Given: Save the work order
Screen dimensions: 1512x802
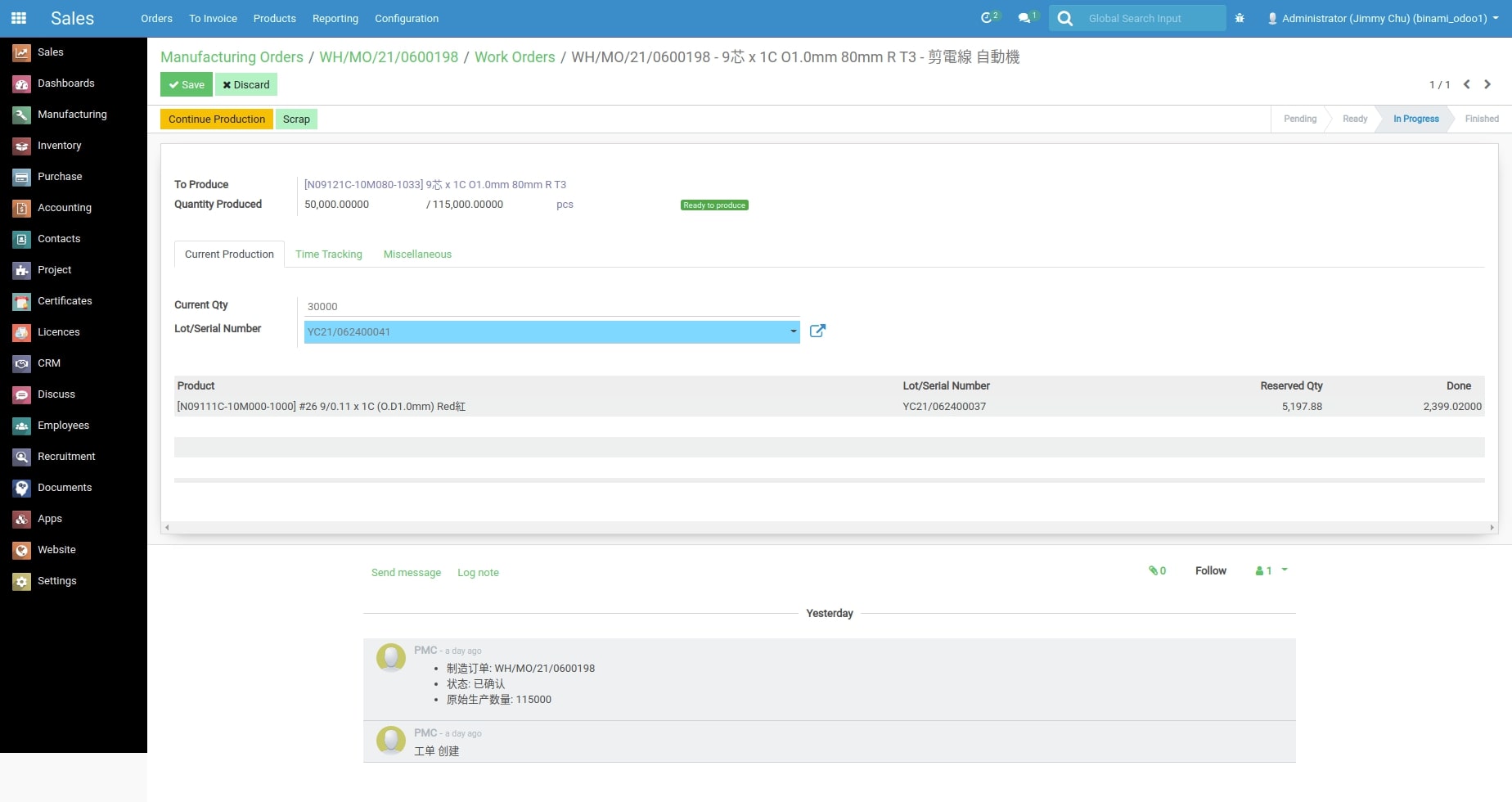Looking at the screenshot, I should pyautogui.click(x=187, y=84).
